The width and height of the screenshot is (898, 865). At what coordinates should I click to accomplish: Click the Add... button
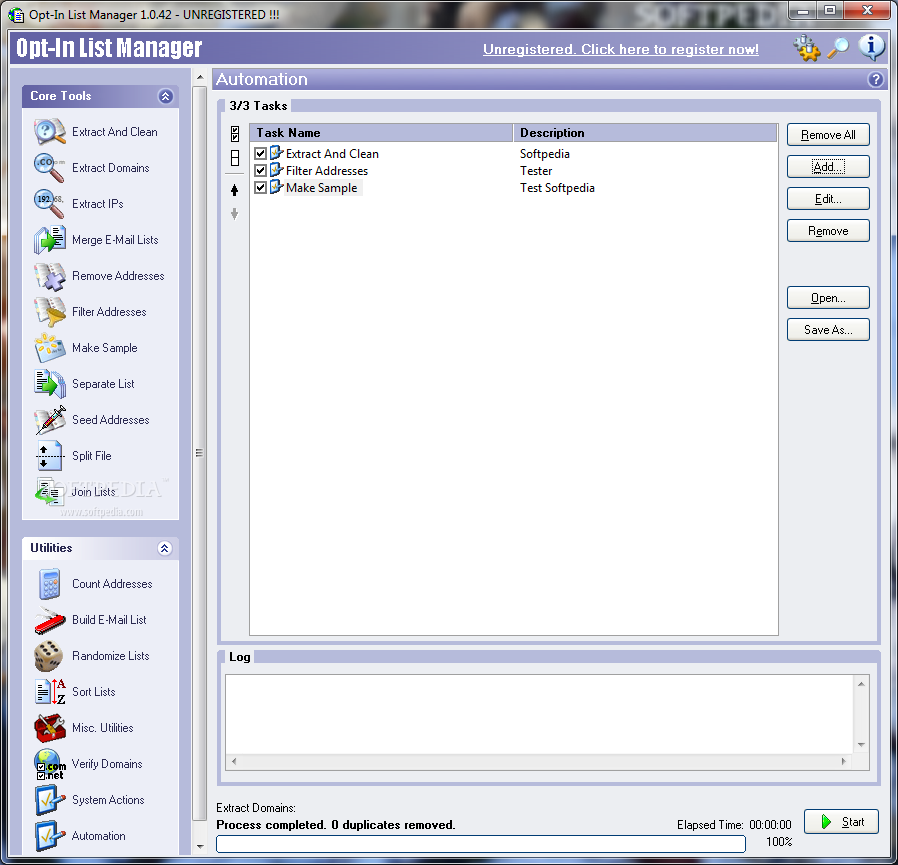(828, 167)
